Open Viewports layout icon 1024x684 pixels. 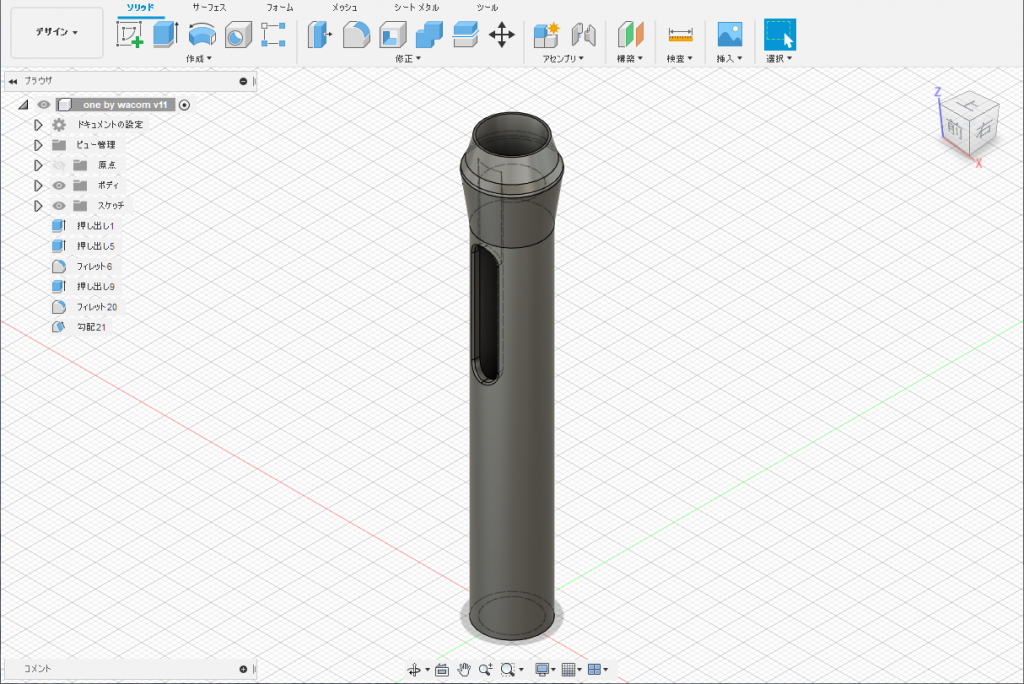coord(594,670)
